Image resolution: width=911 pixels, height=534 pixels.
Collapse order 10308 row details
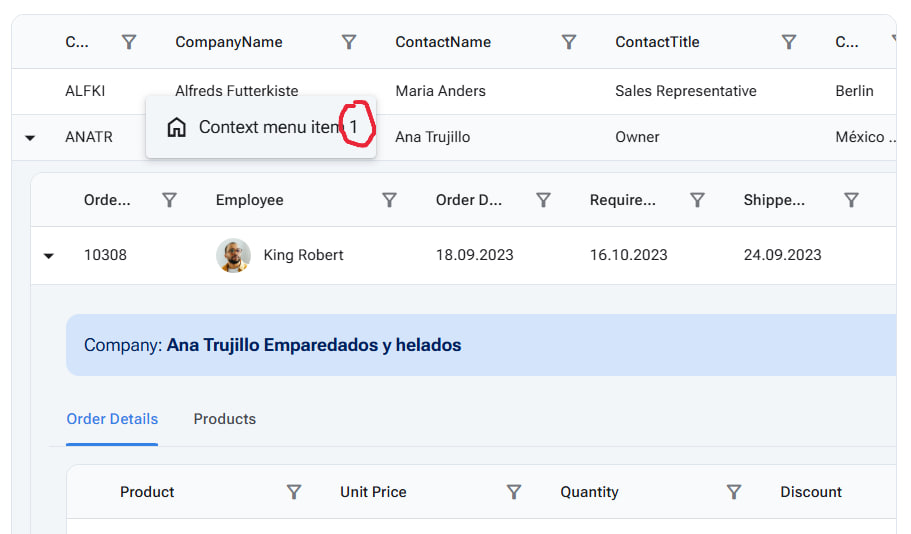[49, 256]
